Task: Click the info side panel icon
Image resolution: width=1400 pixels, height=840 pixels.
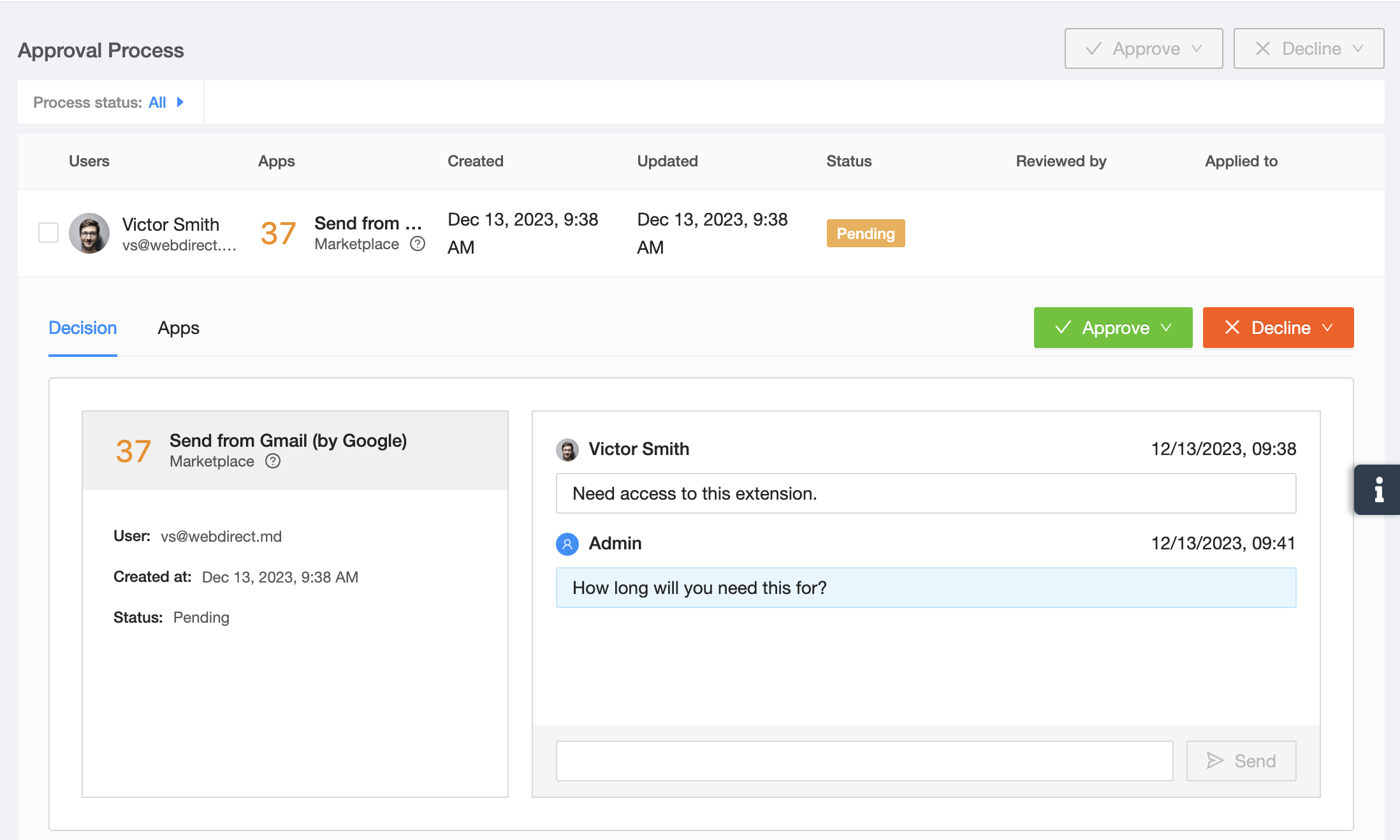Action: click(1378, 489)
